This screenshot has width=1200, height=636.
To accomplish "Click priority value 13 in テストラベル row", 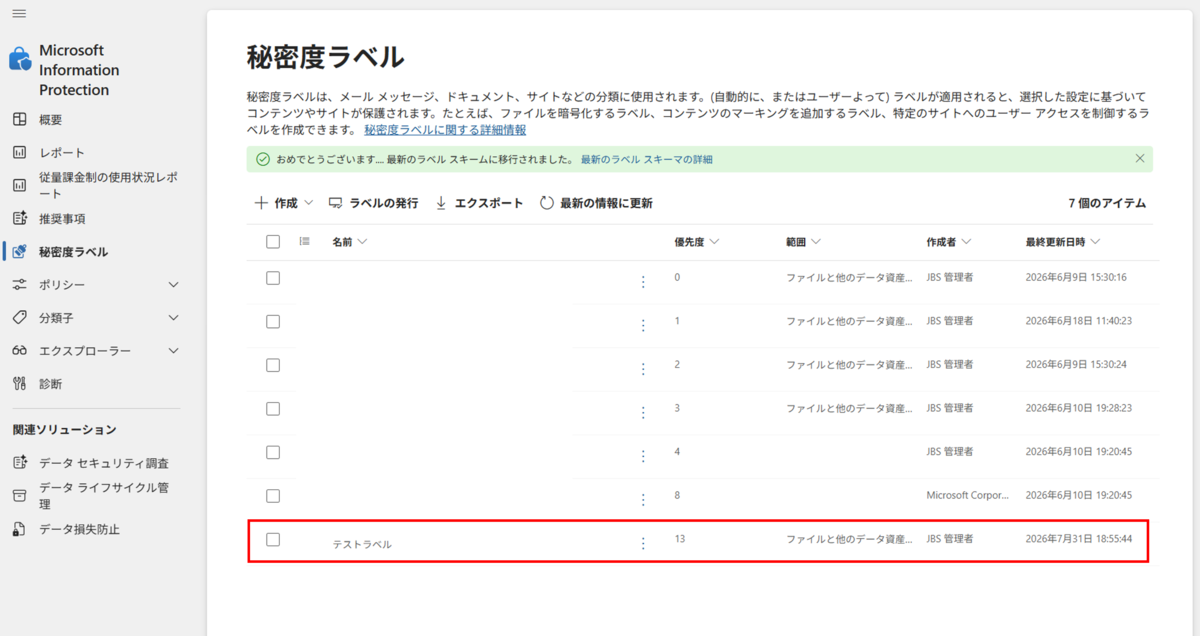I will (680, 539).
